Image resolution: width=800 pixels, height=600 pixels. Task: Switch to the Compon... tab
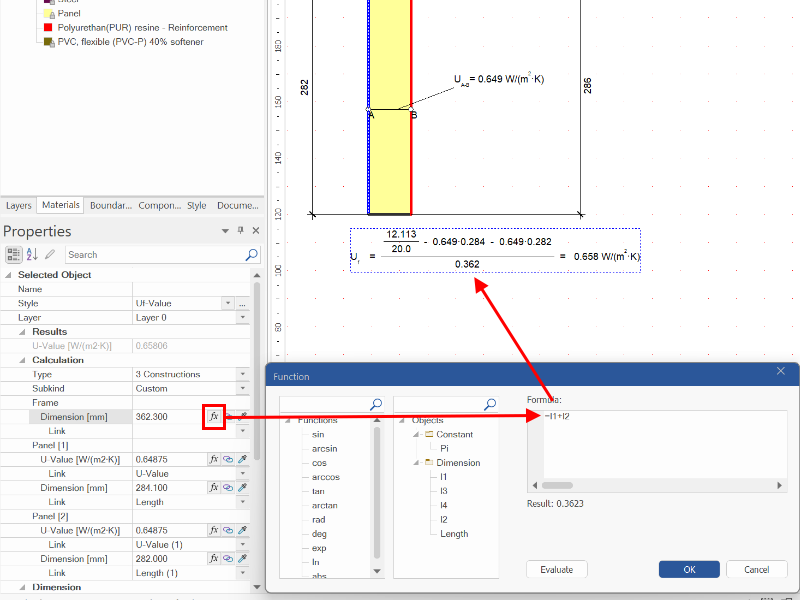point(160,206)
